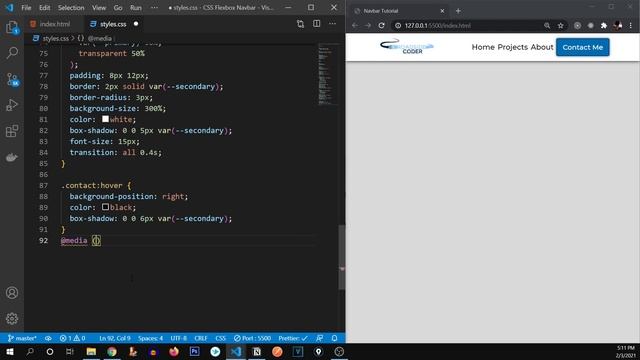Click the Synchronize Changes cloud icon
Screen dimensions: 640x360
[x=48, y=338]
